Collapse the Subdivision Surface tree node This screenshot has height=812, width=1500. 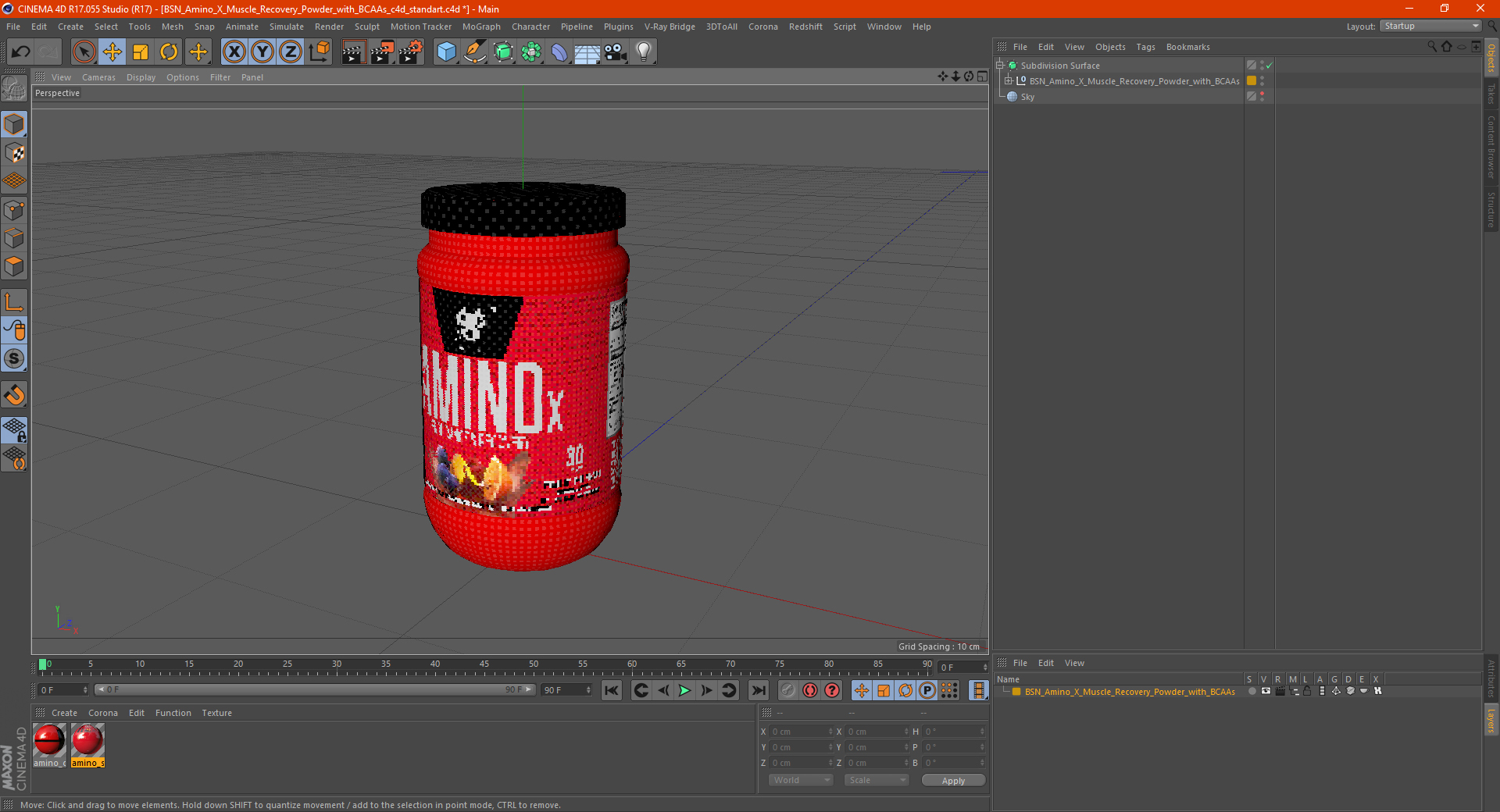tap(1000, 66)
